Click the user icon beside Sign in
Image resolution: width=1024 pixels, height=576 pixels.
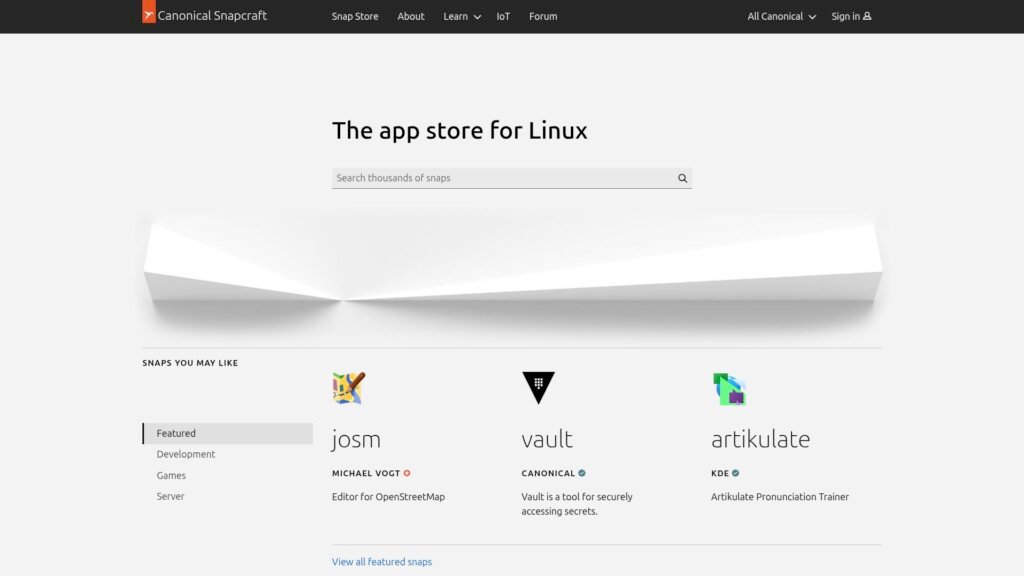tap(867, 16)
